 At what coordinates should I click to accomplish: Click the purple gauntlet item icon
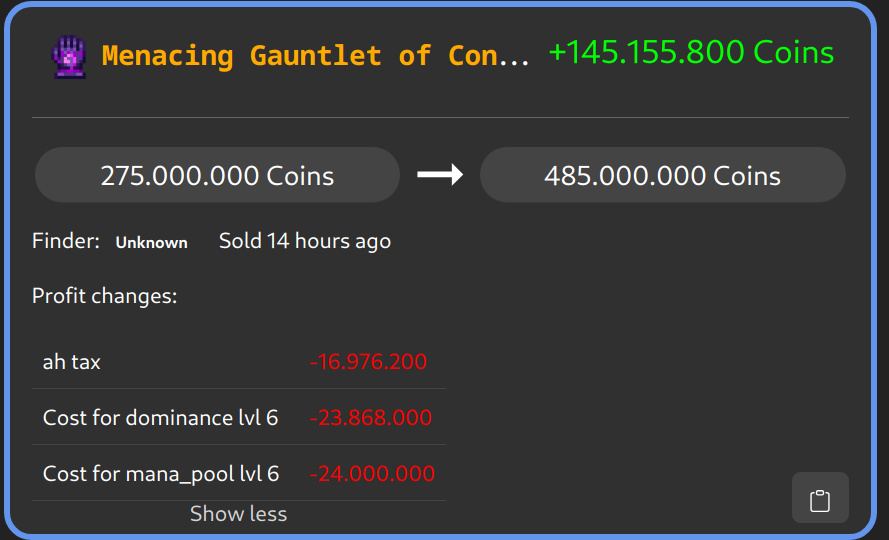68,57
